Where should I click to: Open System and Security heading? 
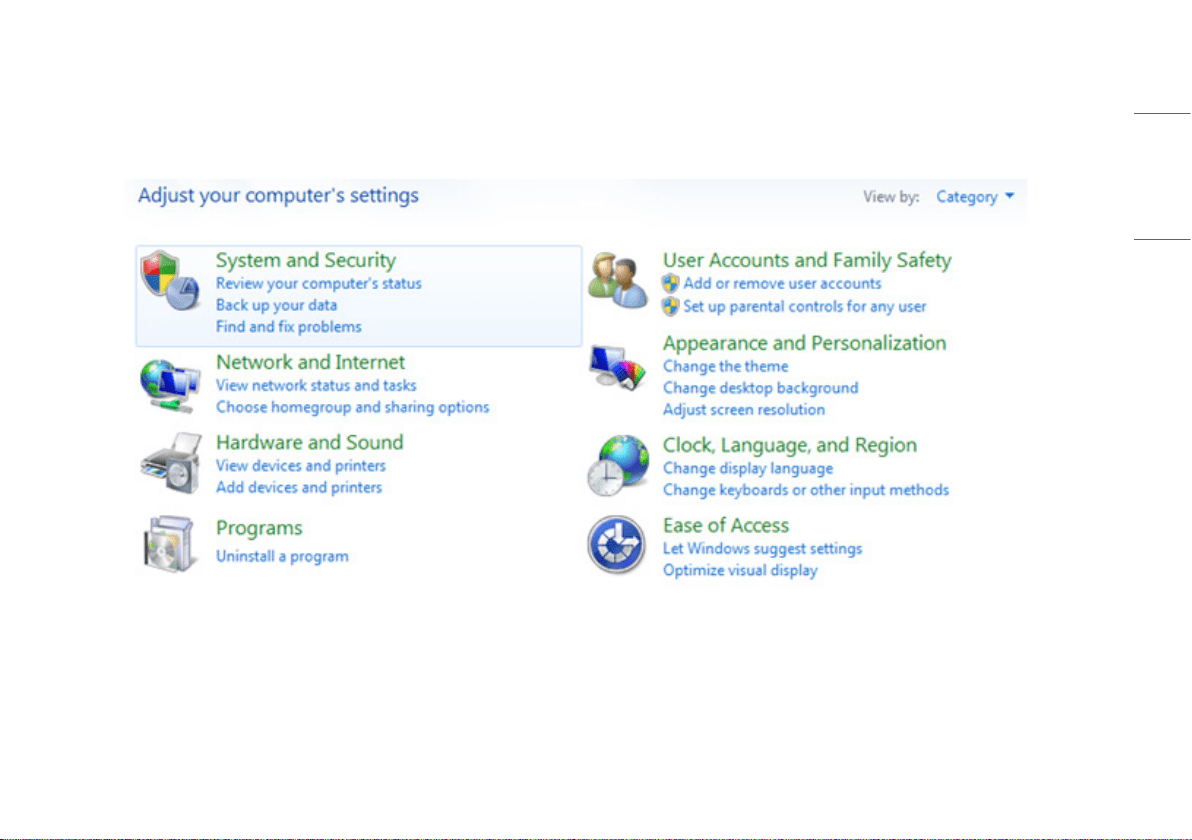click(306, 260)
